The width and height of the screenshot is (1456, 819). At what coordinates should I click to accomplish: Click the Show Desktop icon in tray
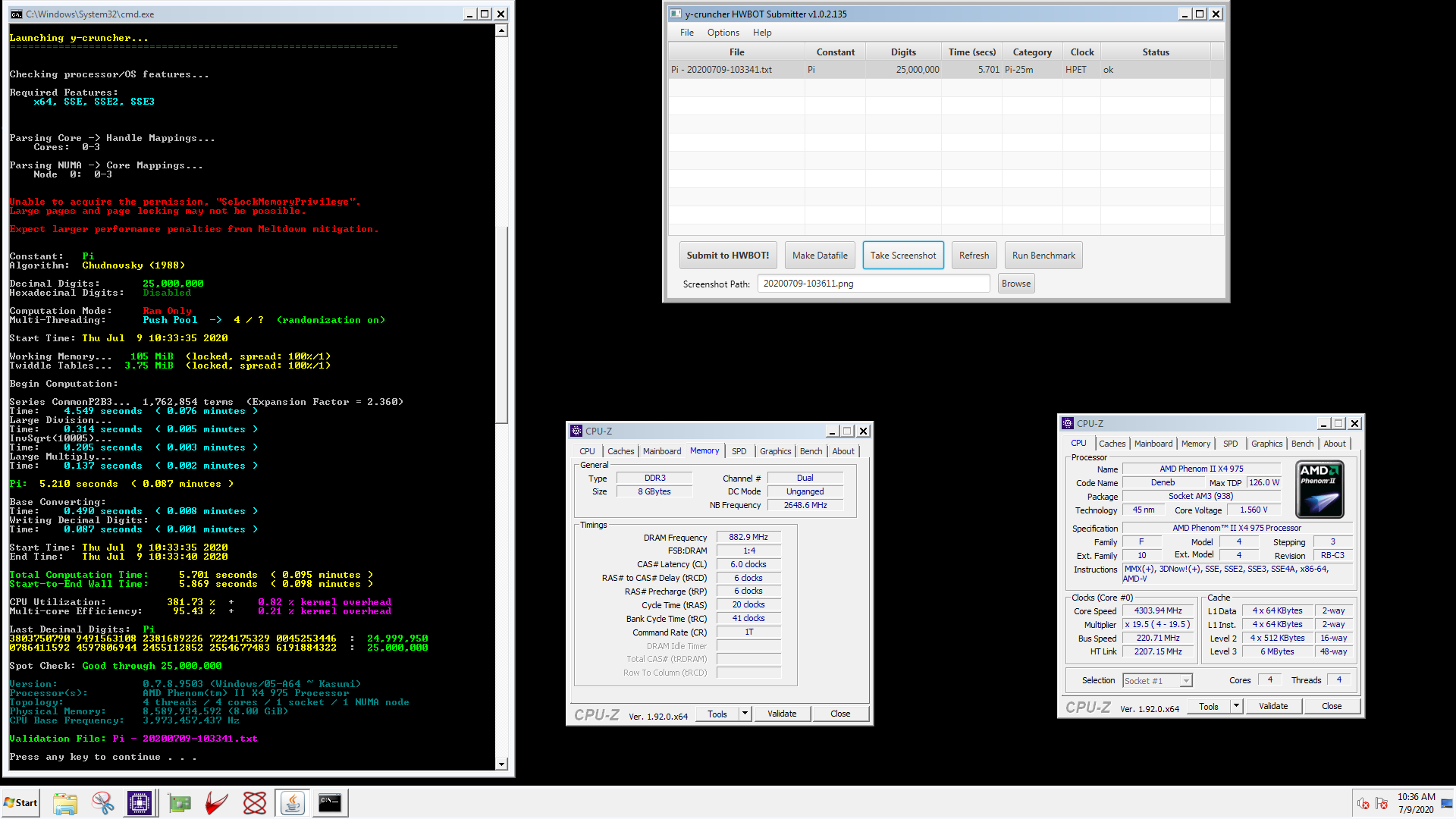(x=1448, y=803)
